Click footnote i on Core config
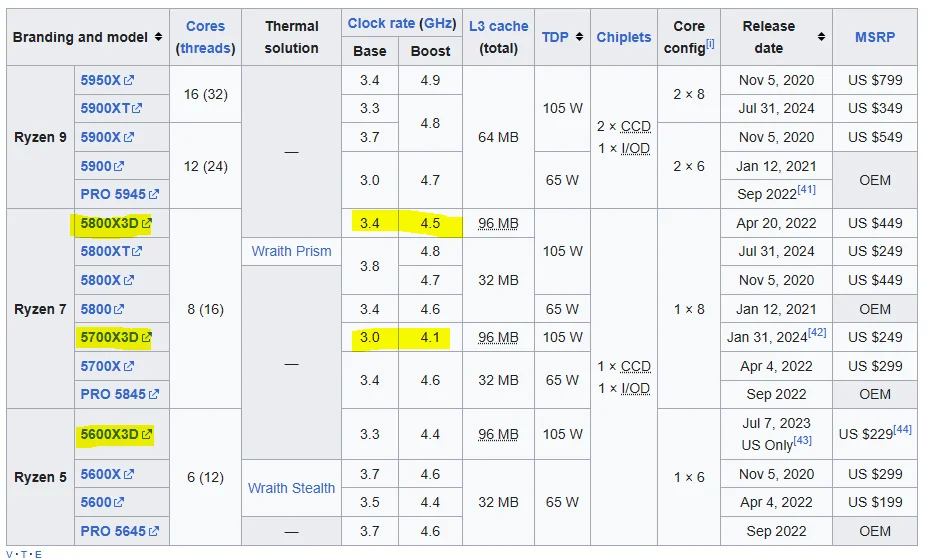928x558 pixels. click(710, 43)
